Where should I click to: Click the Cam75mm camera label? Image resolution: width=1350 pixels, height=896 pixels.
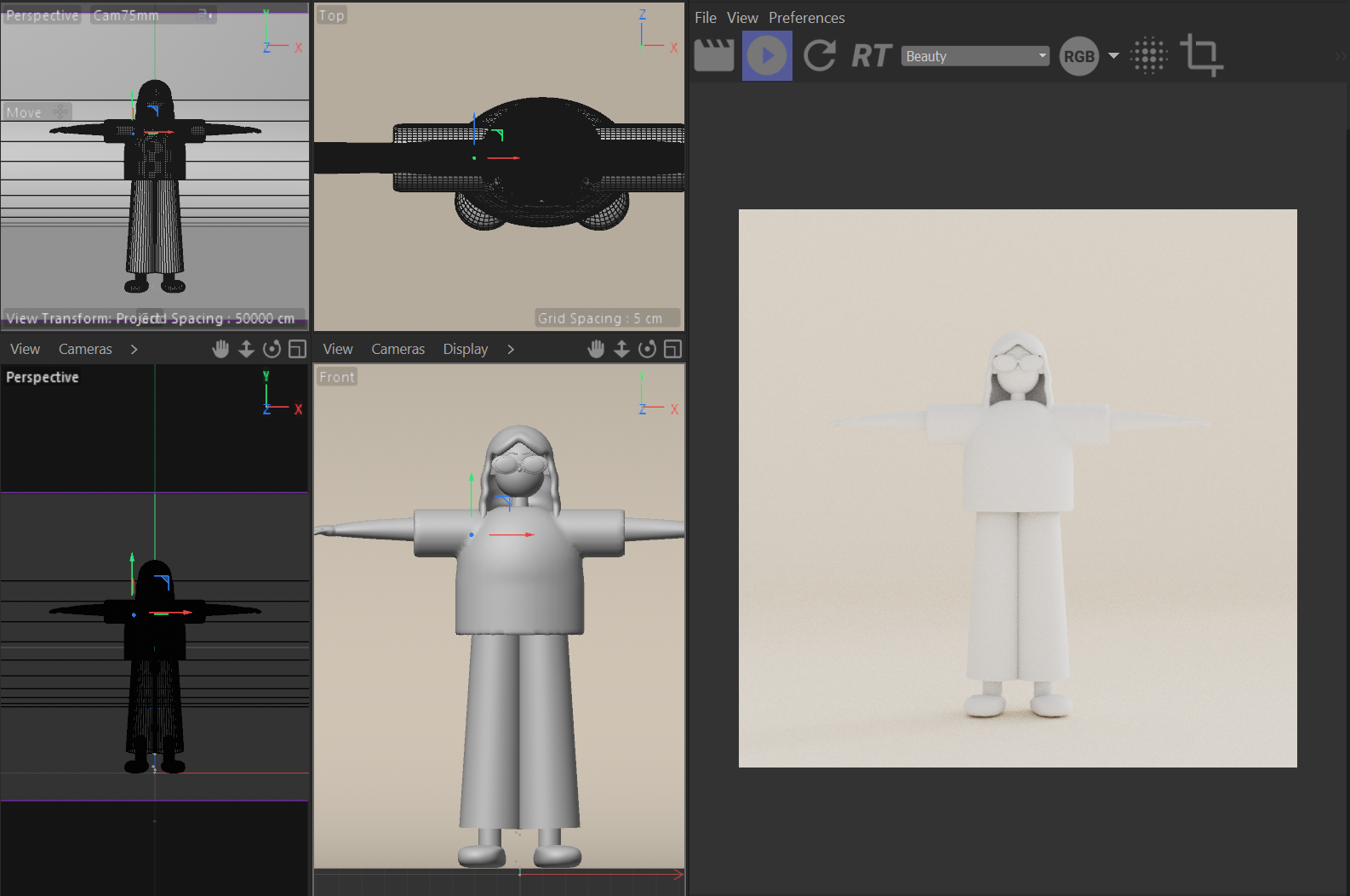coord(126,15)
